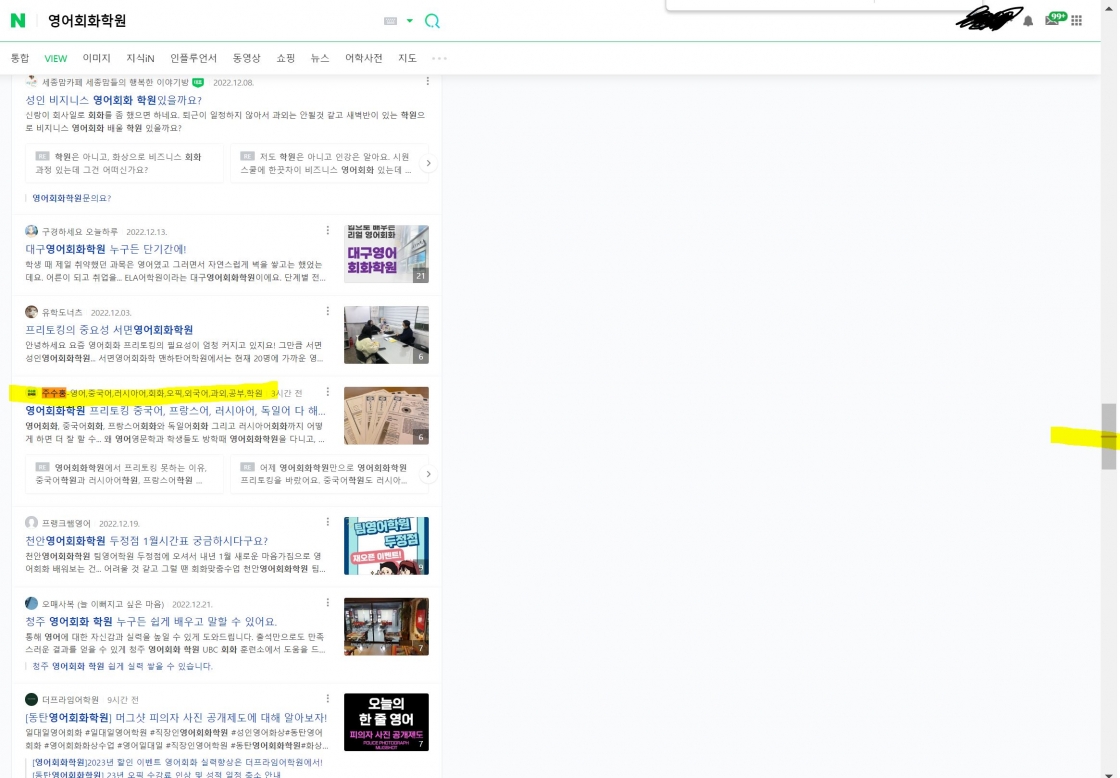Click the 영어회화학원 search input field
This screenshot has height=778, width=1120.
200,21
